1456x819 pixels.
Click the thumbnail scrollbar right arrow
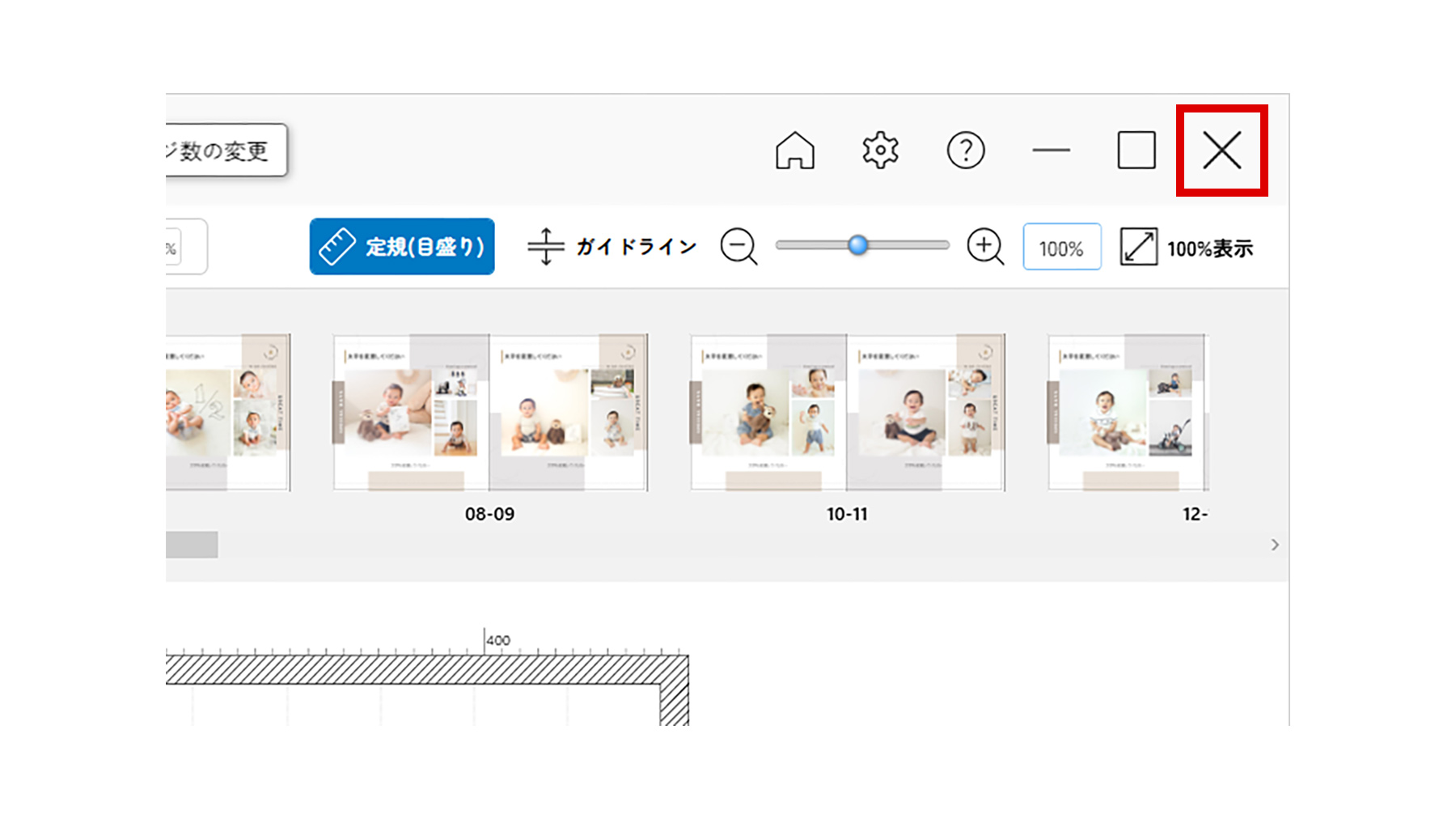(1275, 545)
